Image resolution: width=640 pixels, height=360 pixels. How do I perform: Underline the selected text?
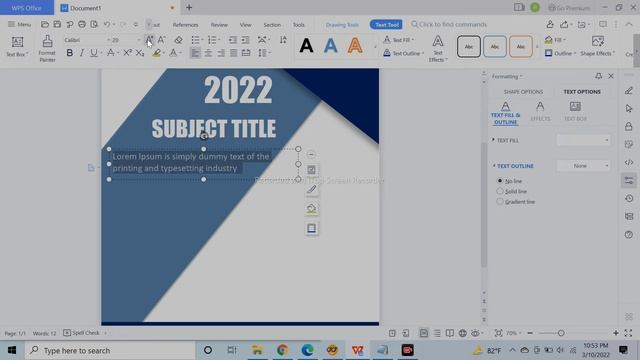(x=94, y=53)
